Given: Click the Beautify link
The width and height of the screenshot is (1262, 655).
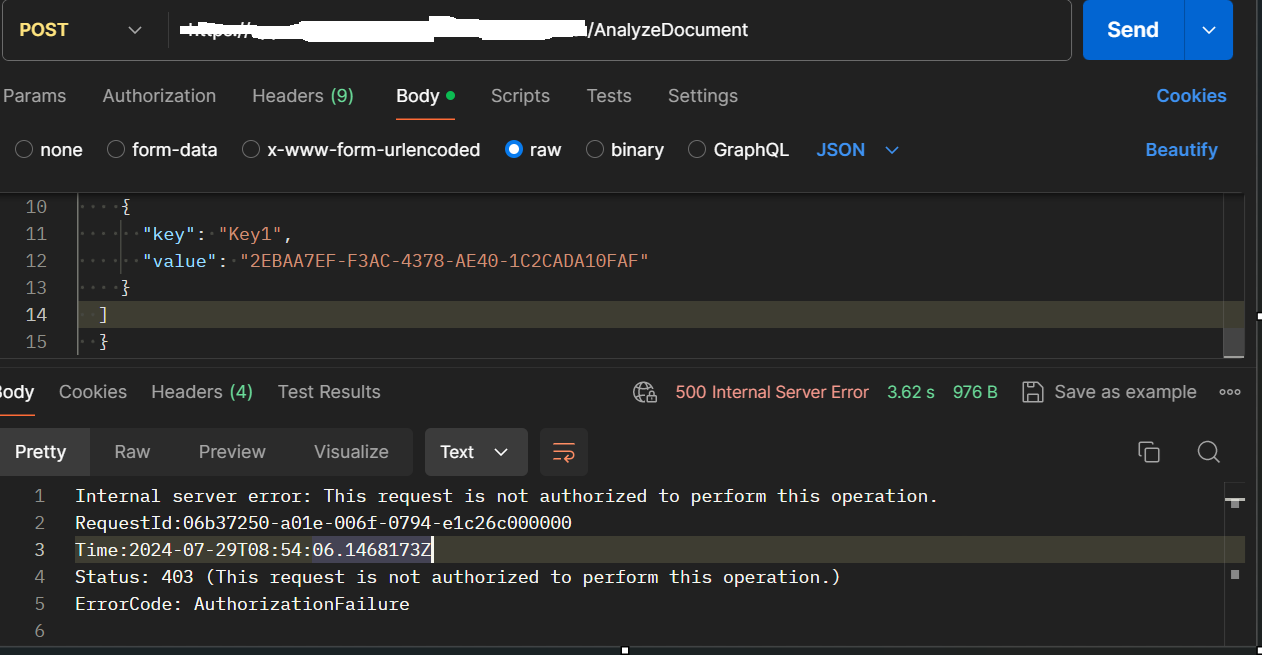Looking at the screenshot, I should coord(1181,150).
